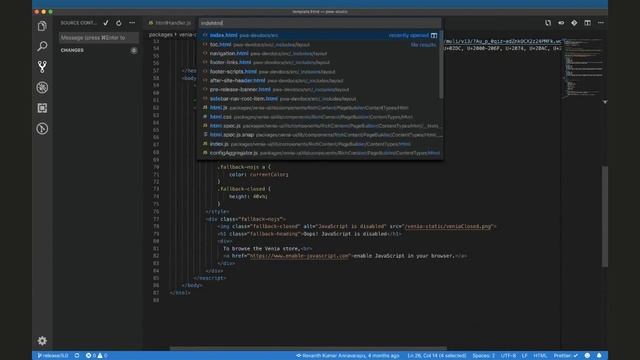Click the Revanth Kumar Annavarapu blame entry in status bar

[x=347, y=356]
